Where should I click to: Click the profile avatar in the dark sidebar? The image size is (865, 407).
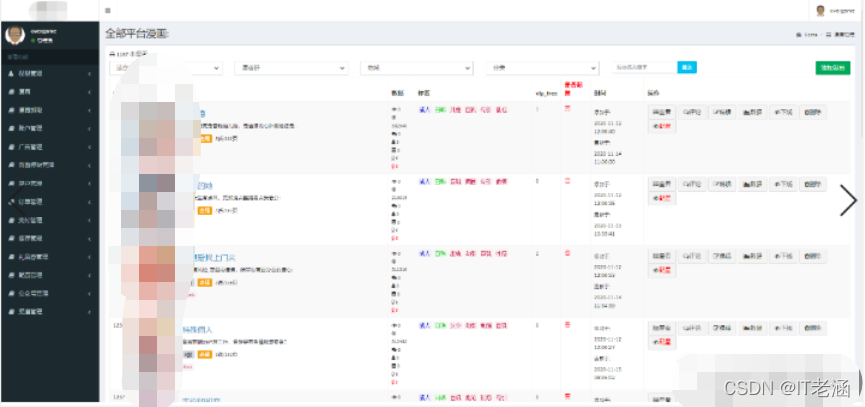tap(15, 35)
